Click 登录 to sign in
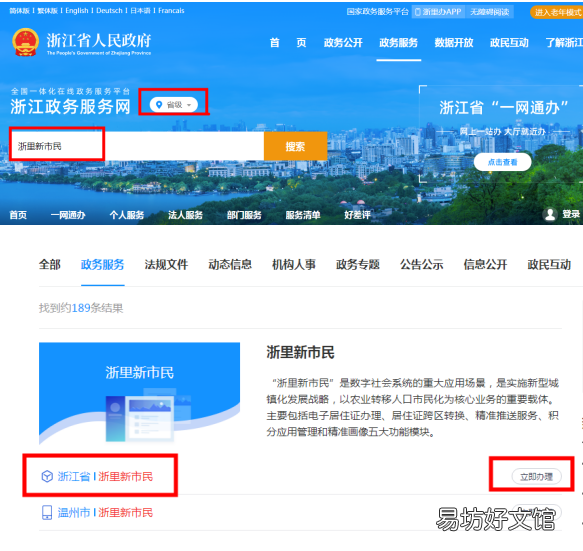This screenshot has height=551, width=583. pyautogui.click(x=571, y=215)
